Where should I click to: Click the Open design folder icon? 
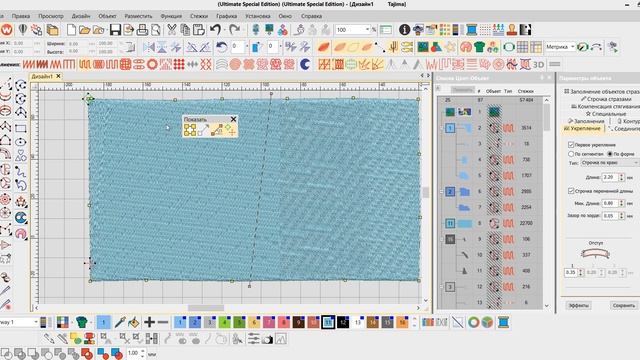click(x=84, y=30)
